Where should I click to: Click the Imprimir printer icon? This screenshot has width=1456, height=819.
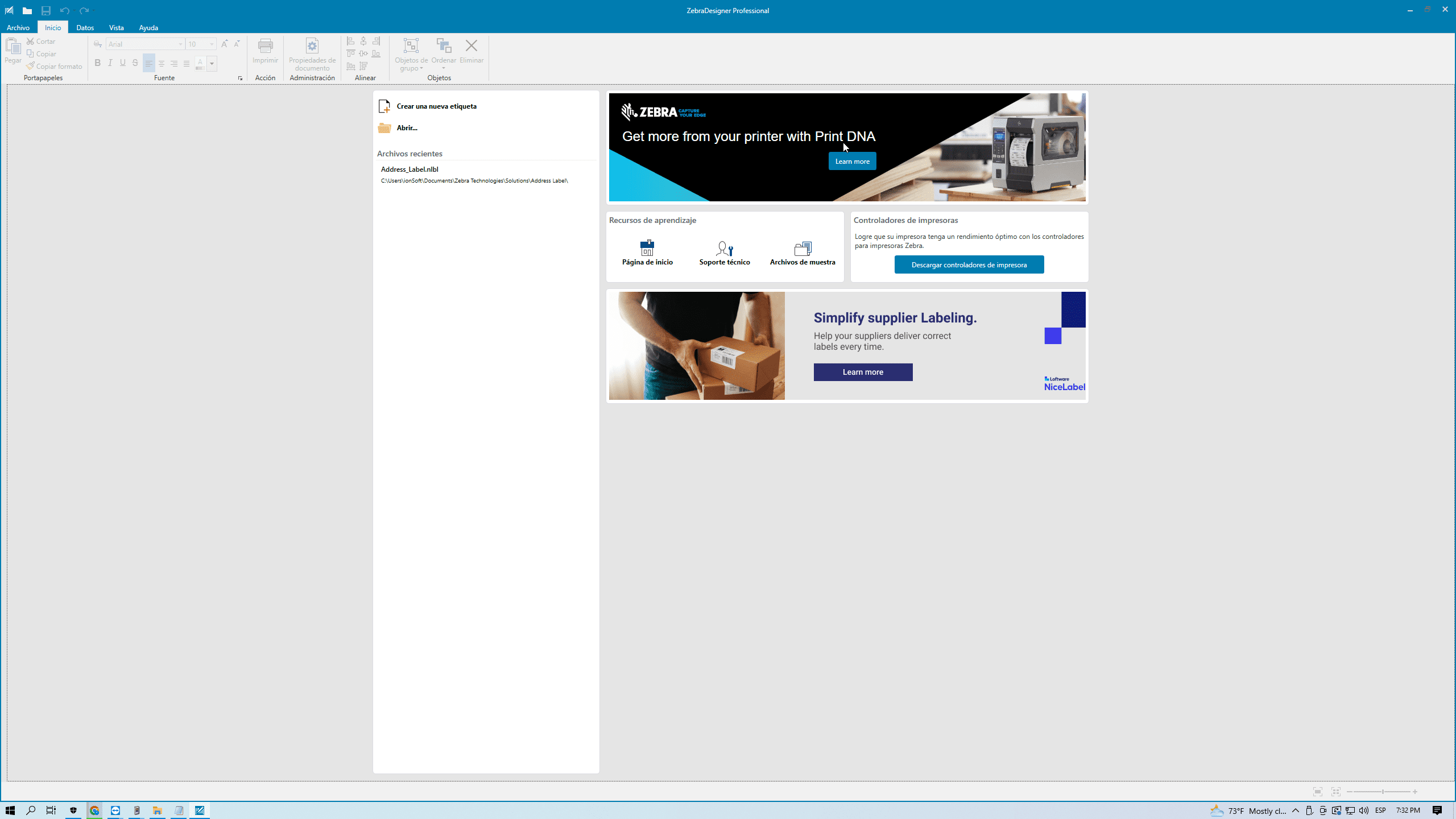265,47
